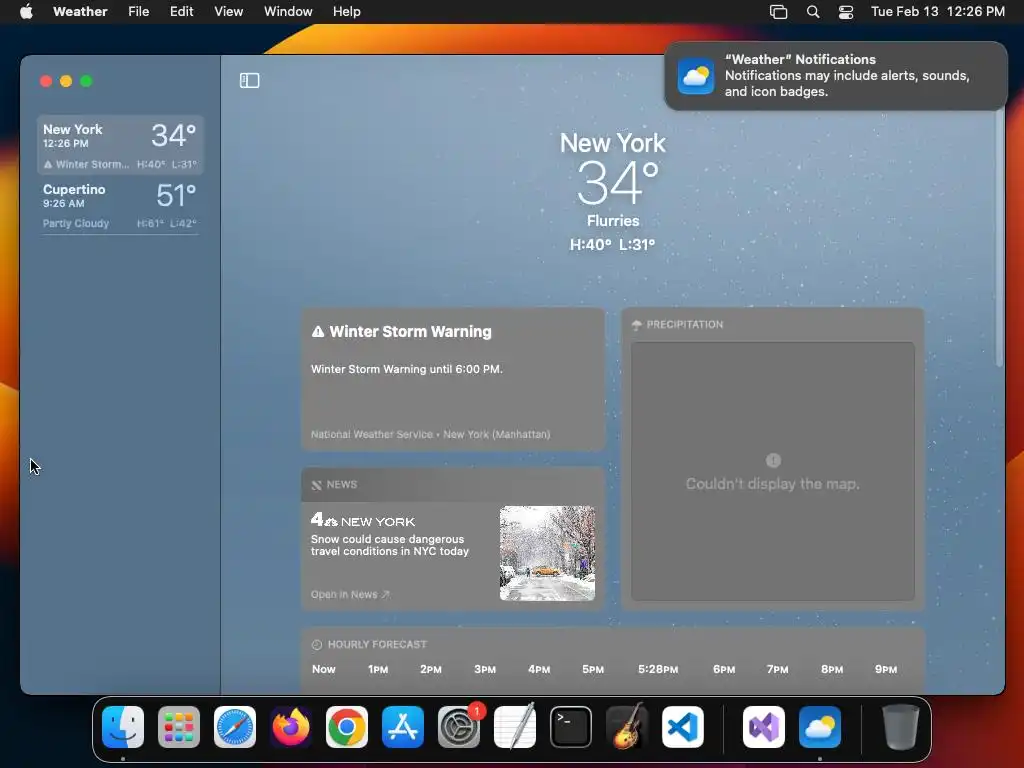Open the Trash from the Dock
This screenshot has height=768, width=1024.
tap(901, 727)
